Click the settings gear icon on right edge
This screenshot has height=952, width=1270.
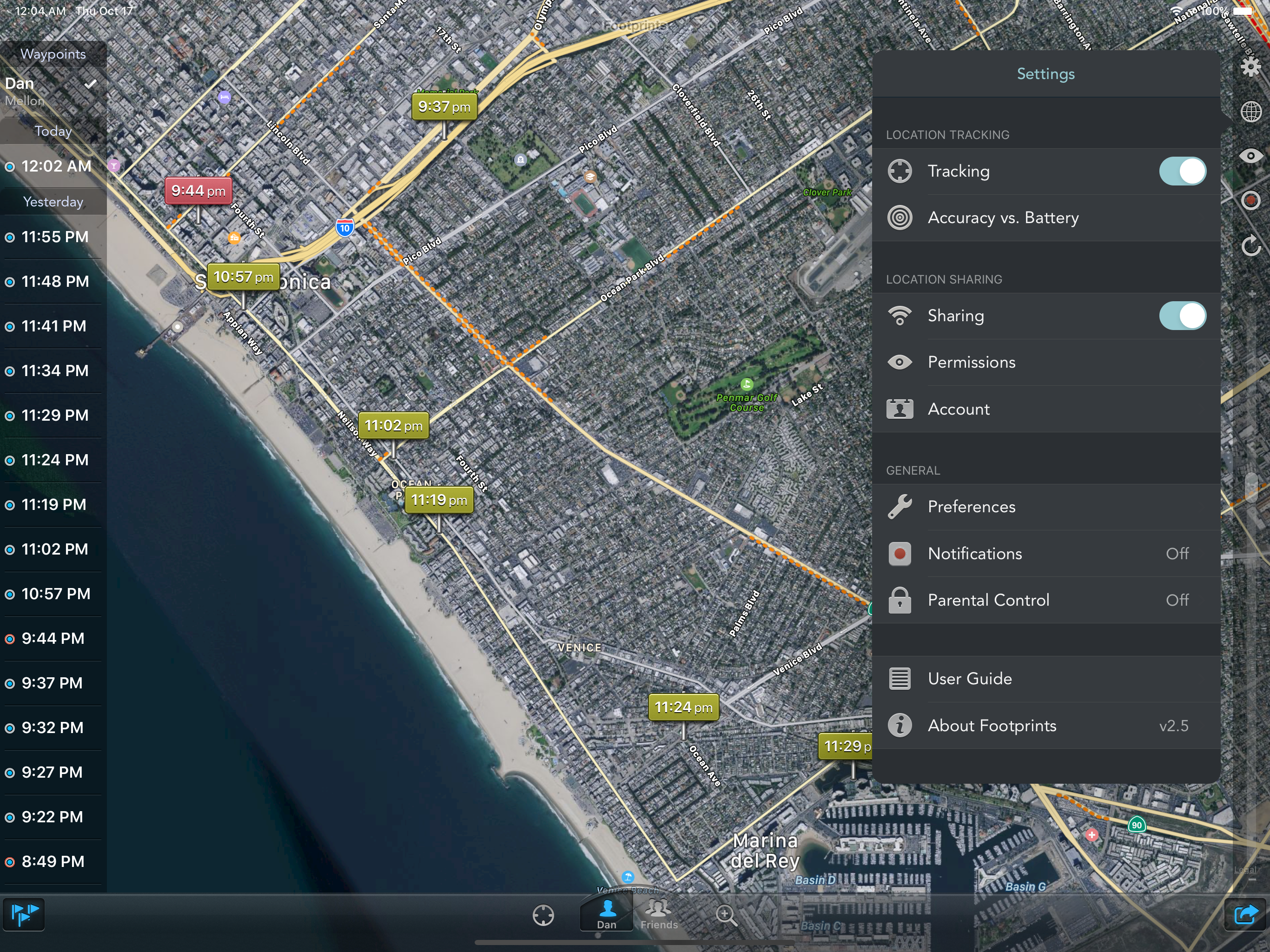[x=1250, y=66]
